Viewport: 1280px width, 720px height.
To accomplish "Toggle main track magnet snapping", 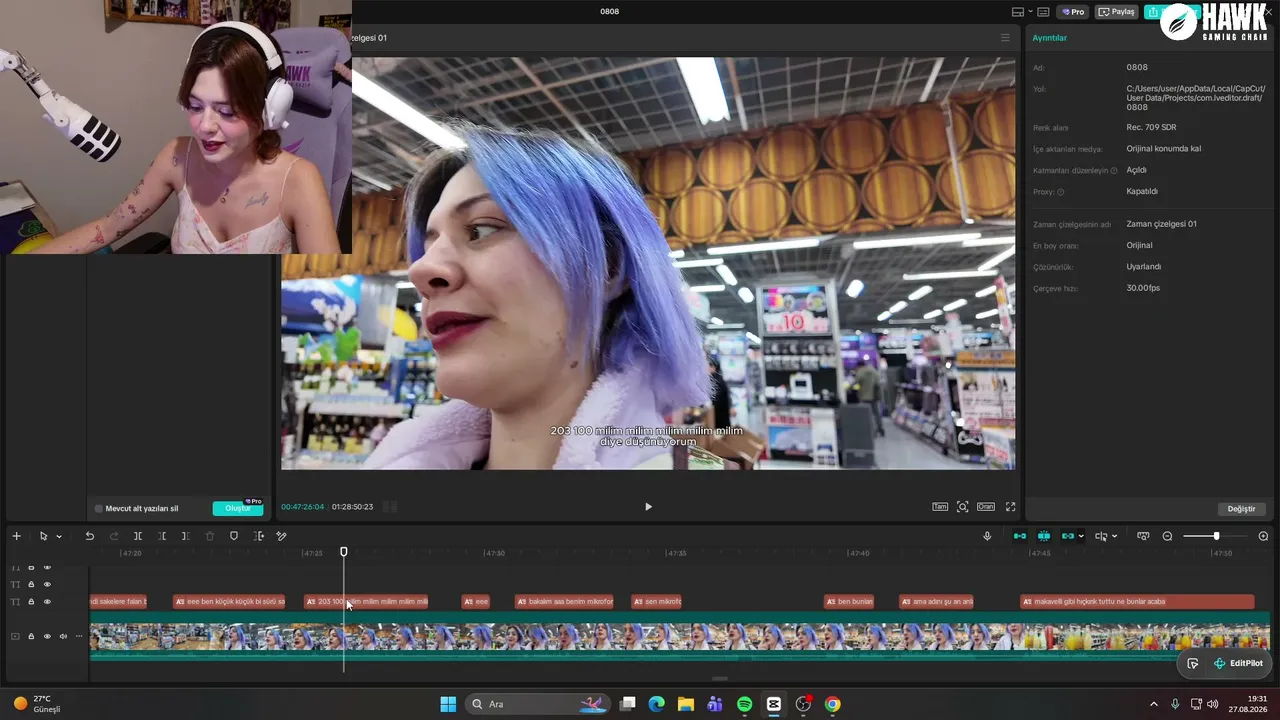I will [x=1019, y=536].
